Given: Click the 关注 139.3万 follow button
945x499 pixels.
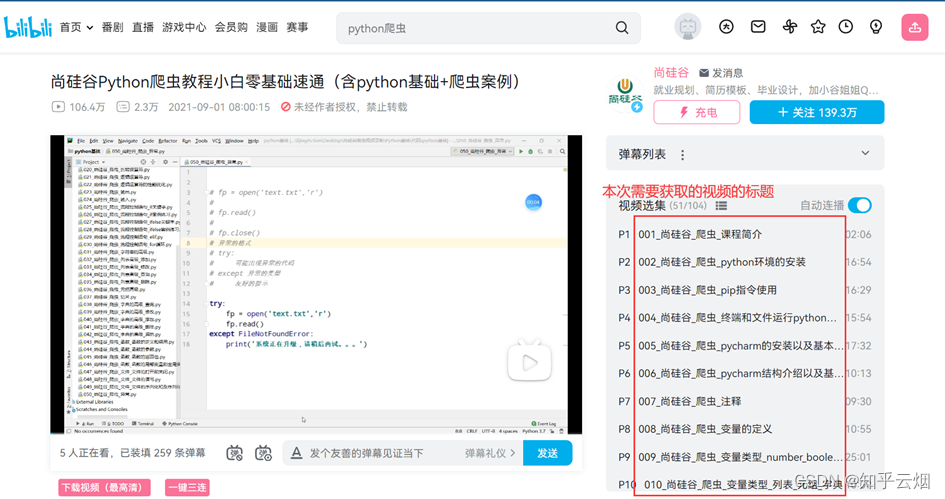Looking at the screenshot, I should click(x=817, y=112).
